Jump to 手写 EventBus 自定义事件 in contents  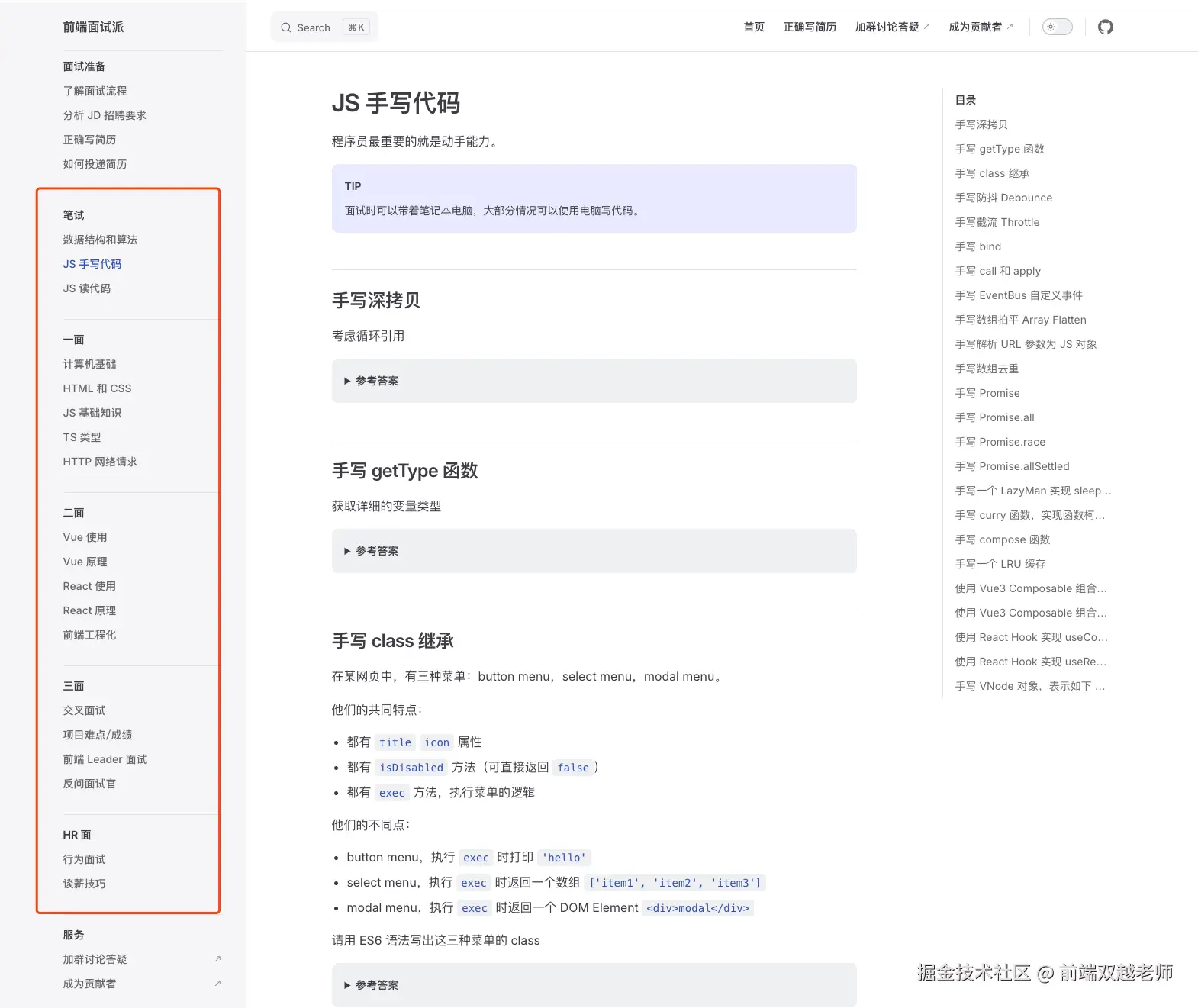click(x=1019, y=295)
